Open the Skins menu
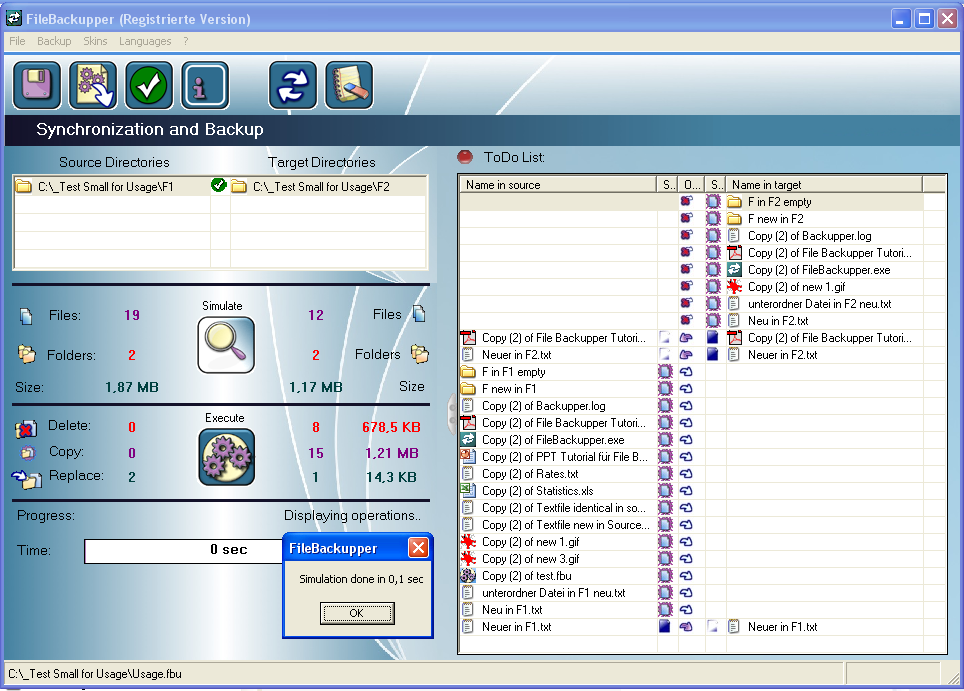 [x=95, y=41]
